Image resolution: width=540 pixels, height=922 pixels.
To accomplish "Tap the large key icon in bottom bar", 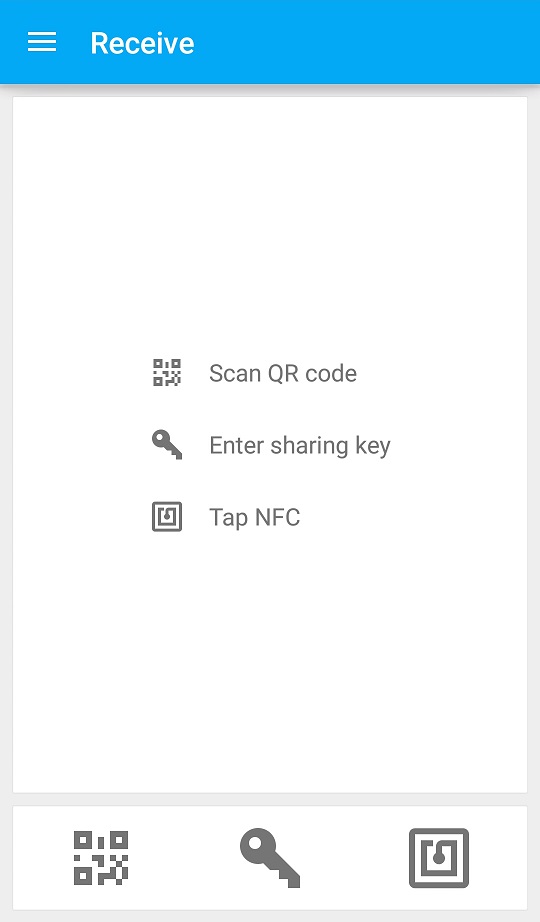I will click(x=270, y=858).
